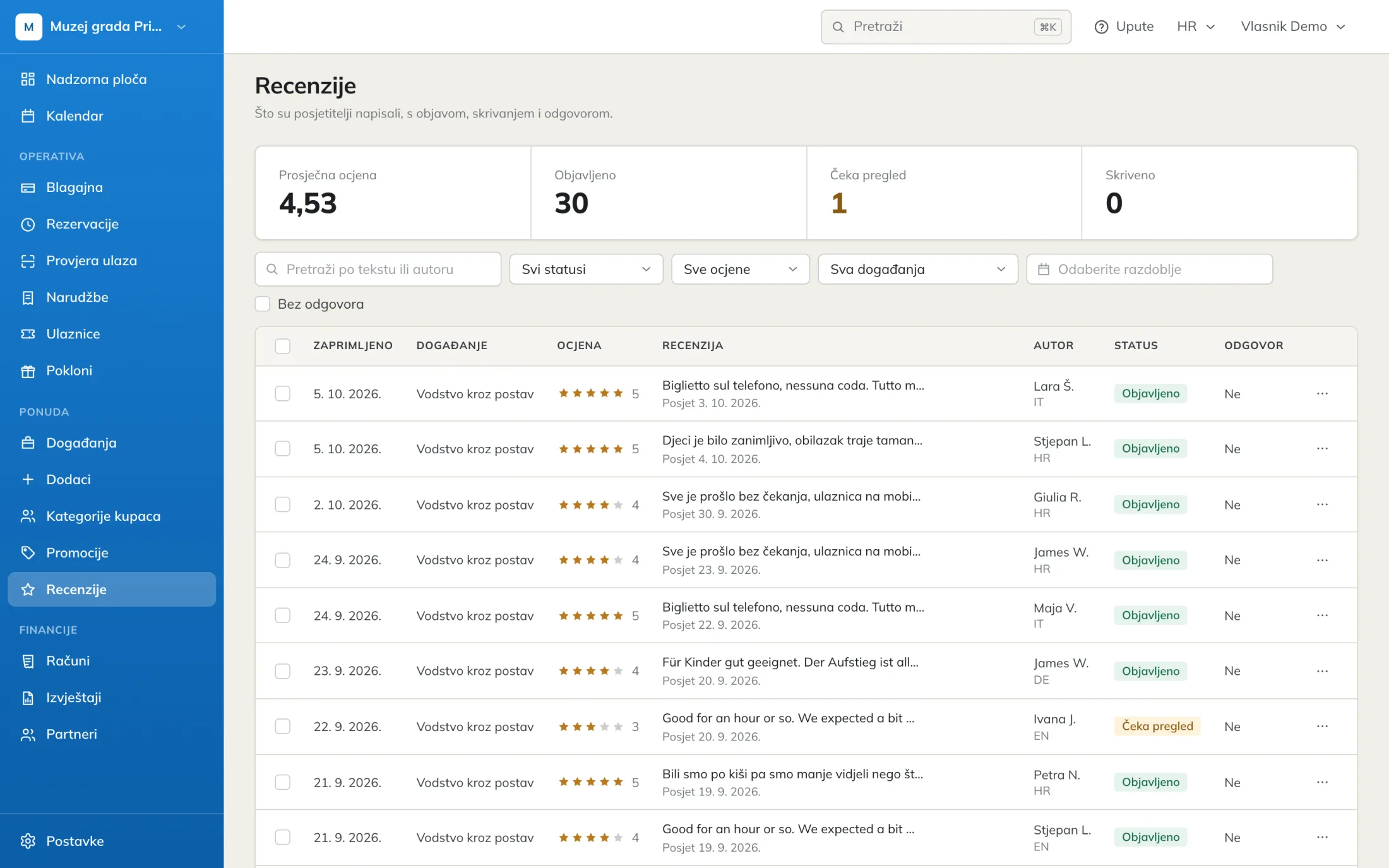
Task: Open row actions for Lara Š. review
Action: [1322, 393]
